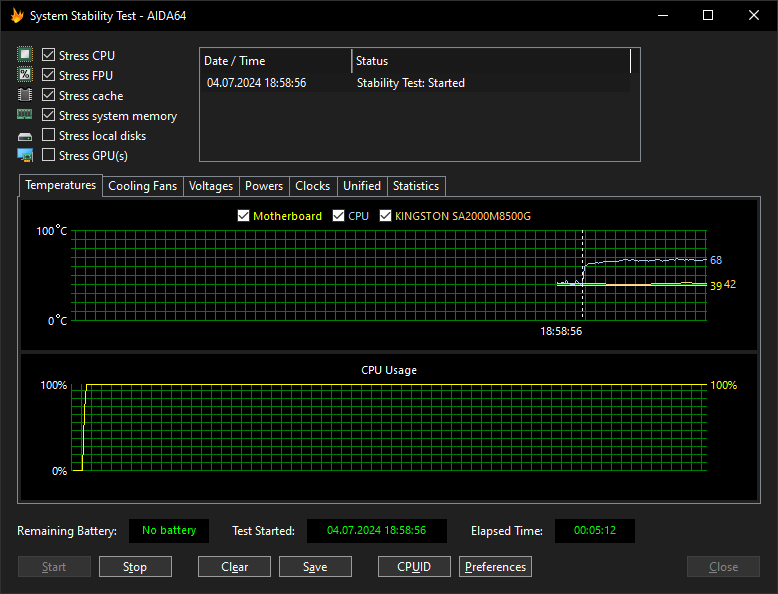This screenshot has width=778, height=594.
Task: Stop the stability test
Action: pos(135,567)
